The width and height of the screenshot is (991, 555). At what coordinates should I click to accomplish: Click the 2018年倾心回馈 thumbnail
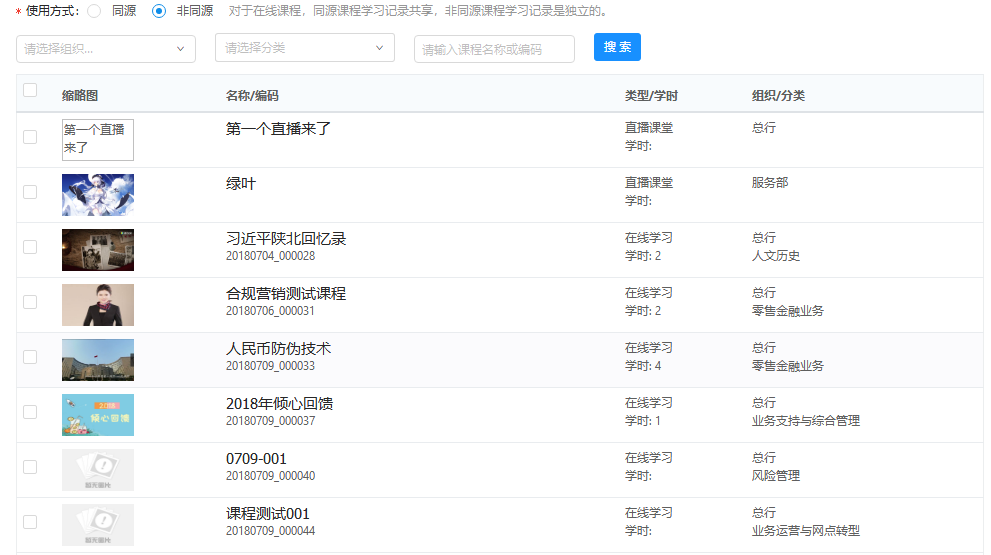coord(97,415)
